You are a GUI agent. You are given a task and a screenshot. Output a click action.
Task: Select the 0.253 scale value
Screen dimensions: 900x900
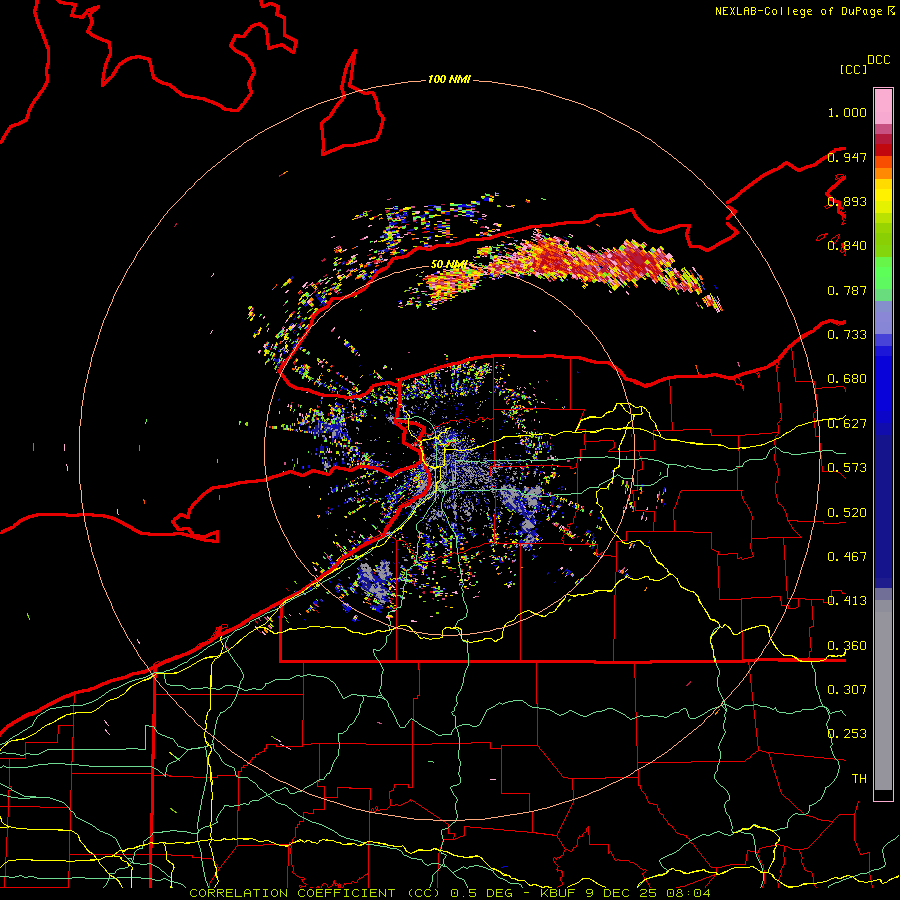847,734
